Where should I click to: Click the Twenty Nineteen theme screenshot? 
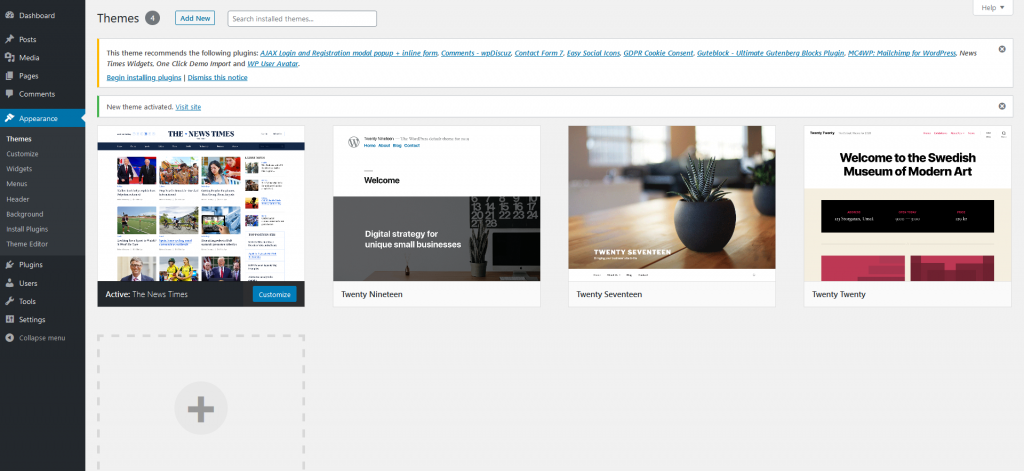coord(437,203)
